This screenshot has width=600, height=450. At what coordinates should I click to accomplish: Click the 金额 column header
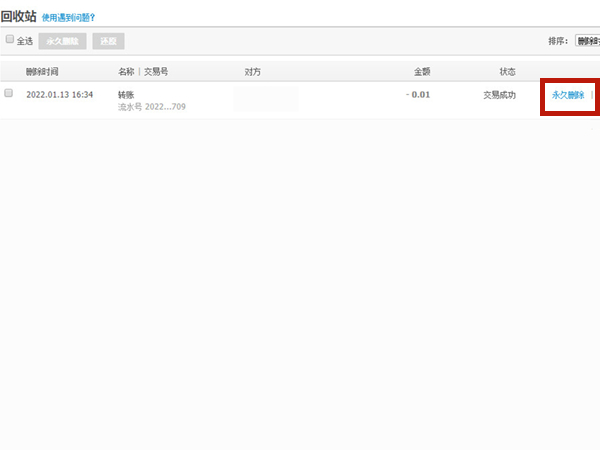pos(422,71)
